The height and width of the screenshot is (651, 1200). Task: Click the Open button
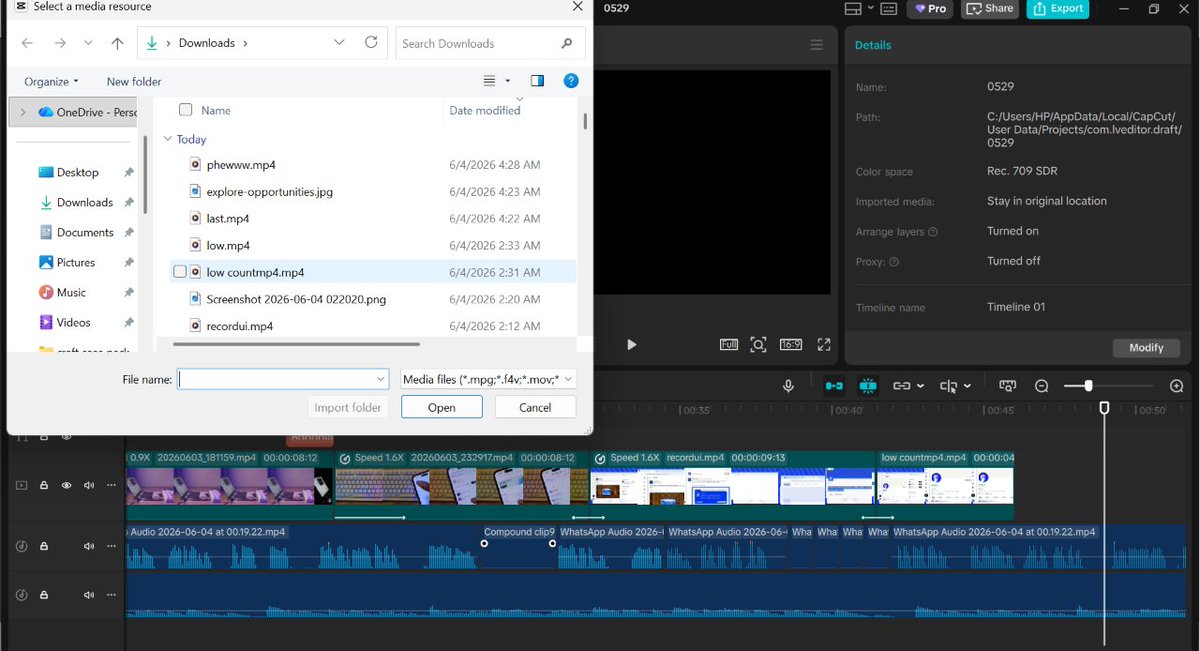[x=442, y=407]
